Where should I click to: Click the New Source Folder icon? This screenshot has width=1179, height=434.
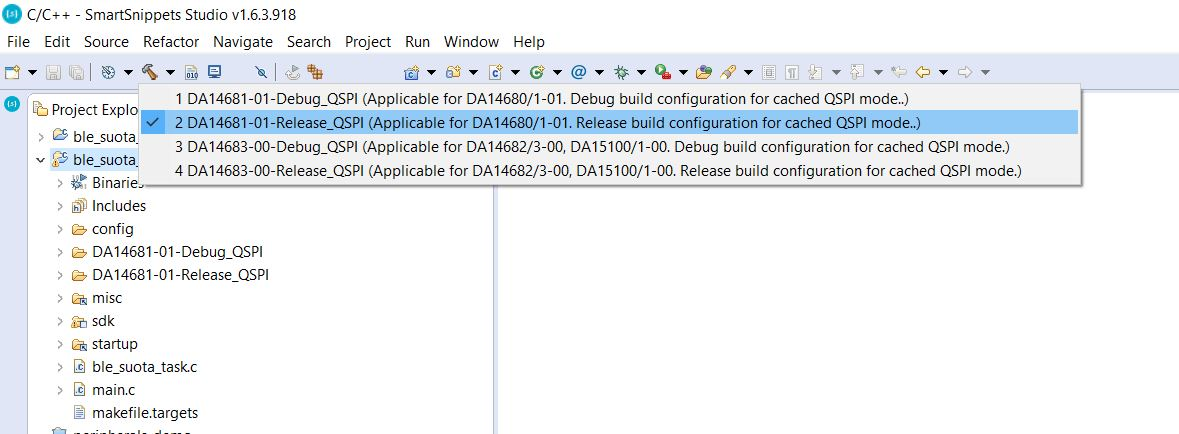coord(453,72)
